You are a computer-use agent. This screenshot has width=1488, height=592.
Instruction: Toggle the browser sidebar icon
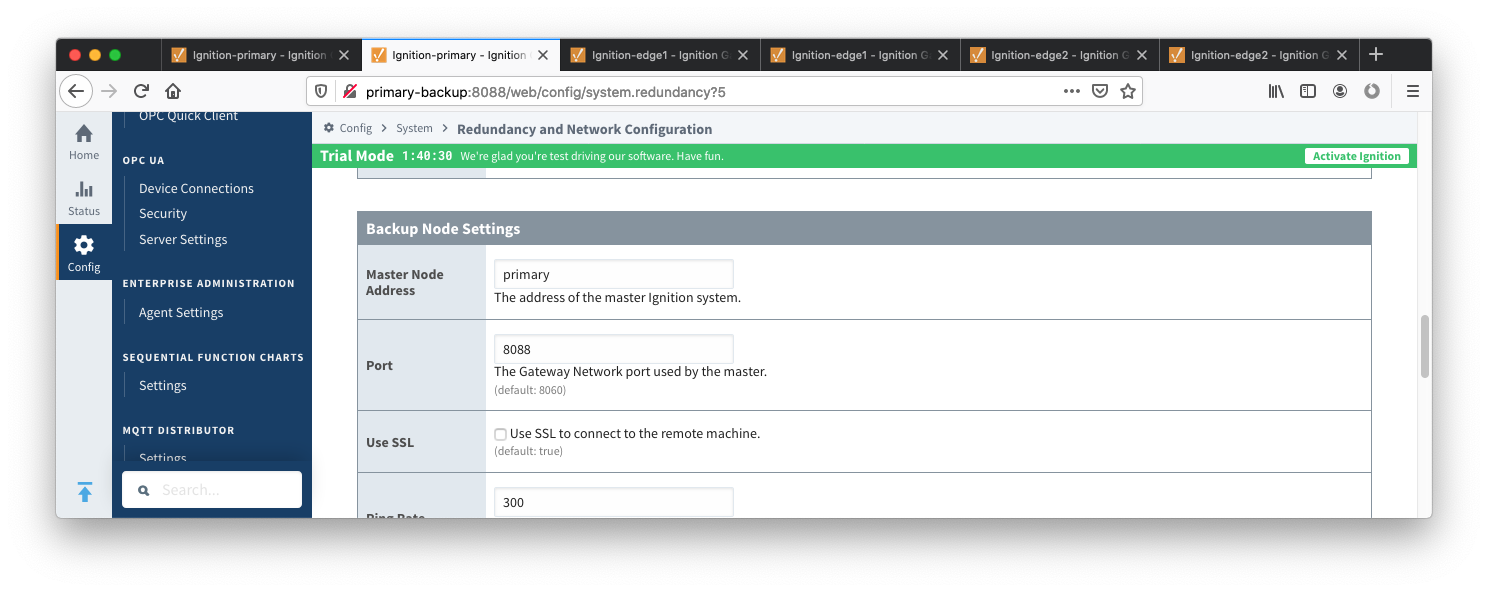pos(1308,91)
